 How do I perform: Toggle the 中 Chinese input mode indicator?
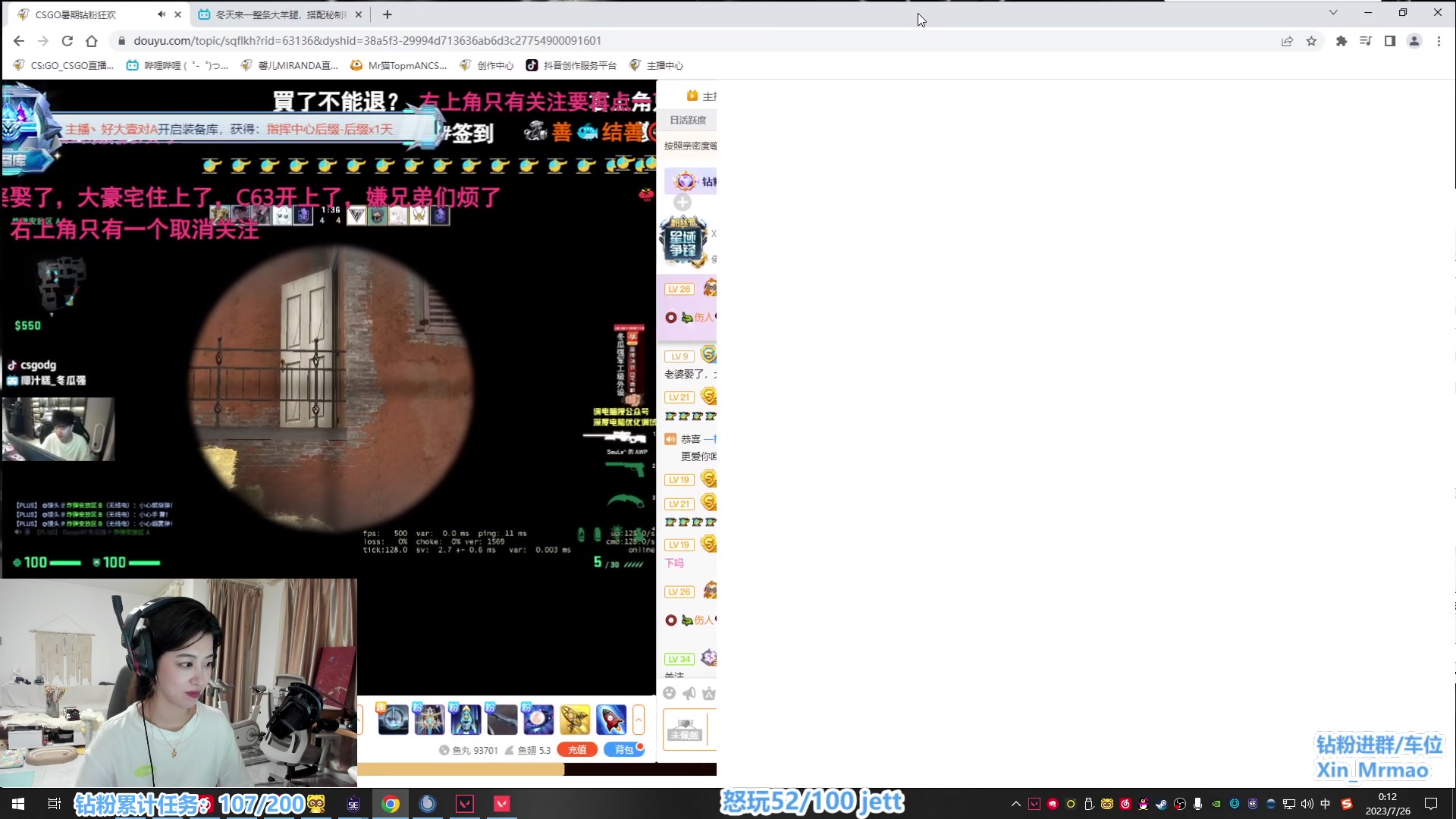click(x=1326, y=804)
